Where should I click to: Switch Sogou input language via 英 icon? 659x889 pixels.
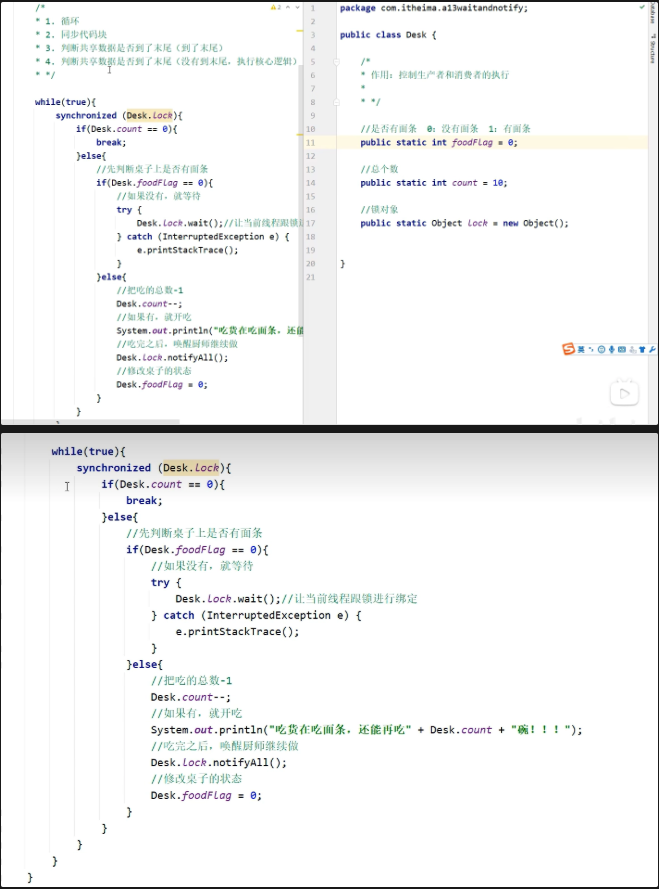pyautogui.click(x=581, y=350)
